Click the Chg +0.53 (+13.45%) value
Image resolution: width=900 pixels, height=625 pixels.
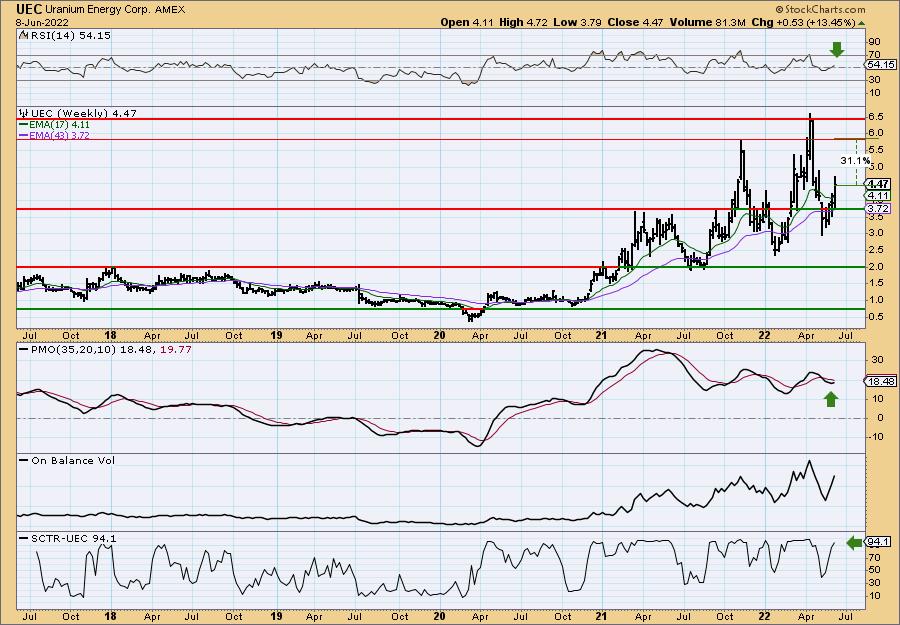pyautogui.click(x=804, y=22)
